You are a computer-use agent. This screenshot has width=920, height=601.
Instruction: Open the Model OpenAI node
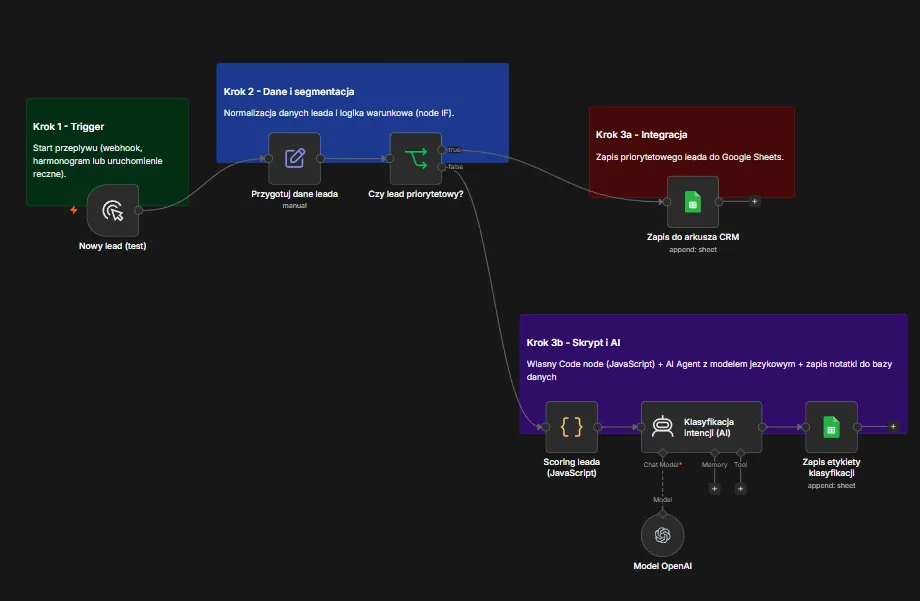(x=662, y=535)
